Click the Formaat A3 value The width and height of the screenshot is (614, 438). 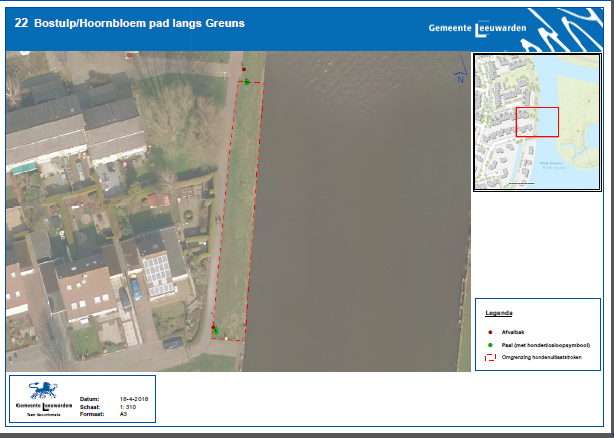coord(123,415)
